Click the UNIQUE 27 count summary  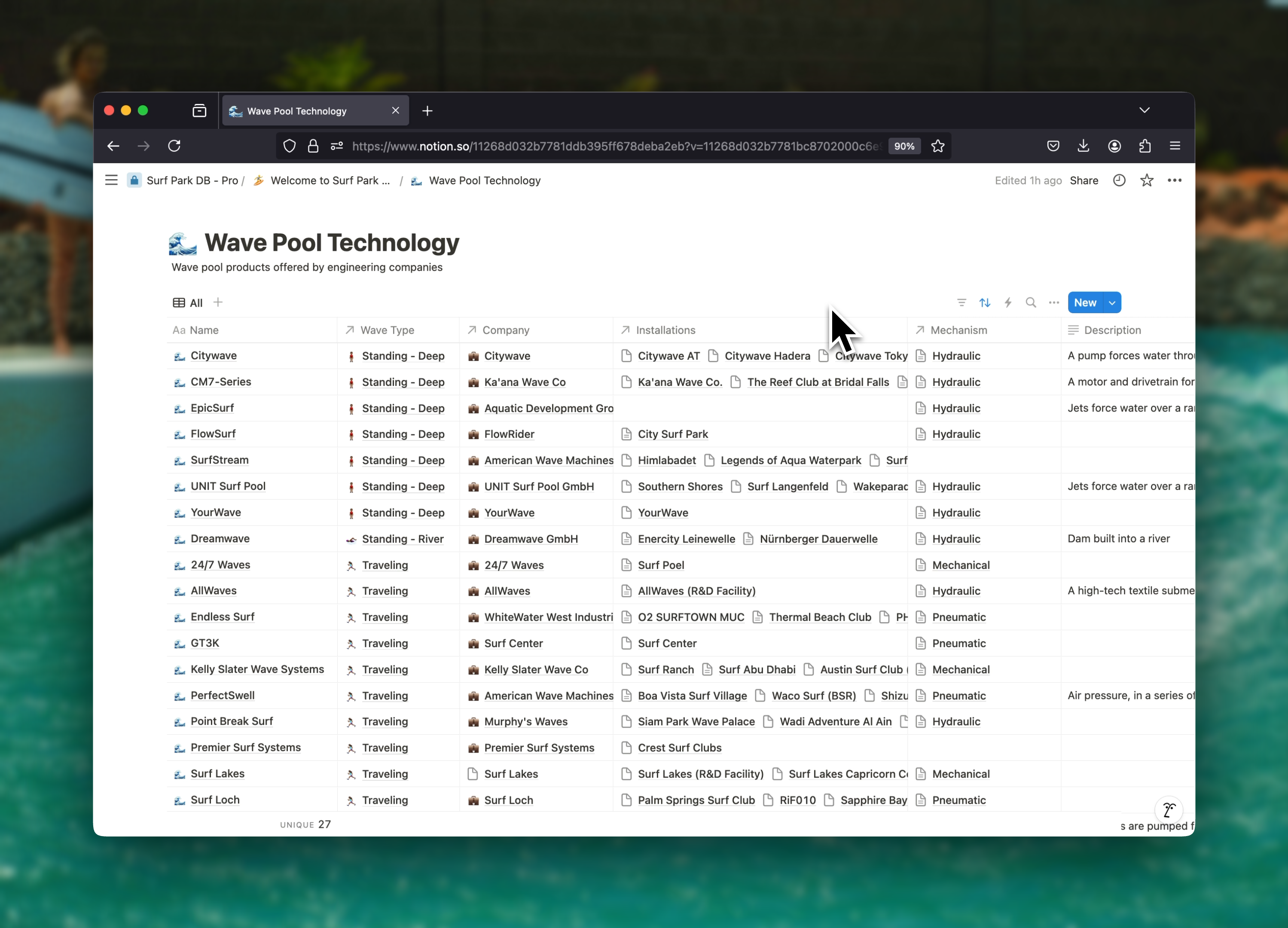pyautogui.click(x=305, y=824)
